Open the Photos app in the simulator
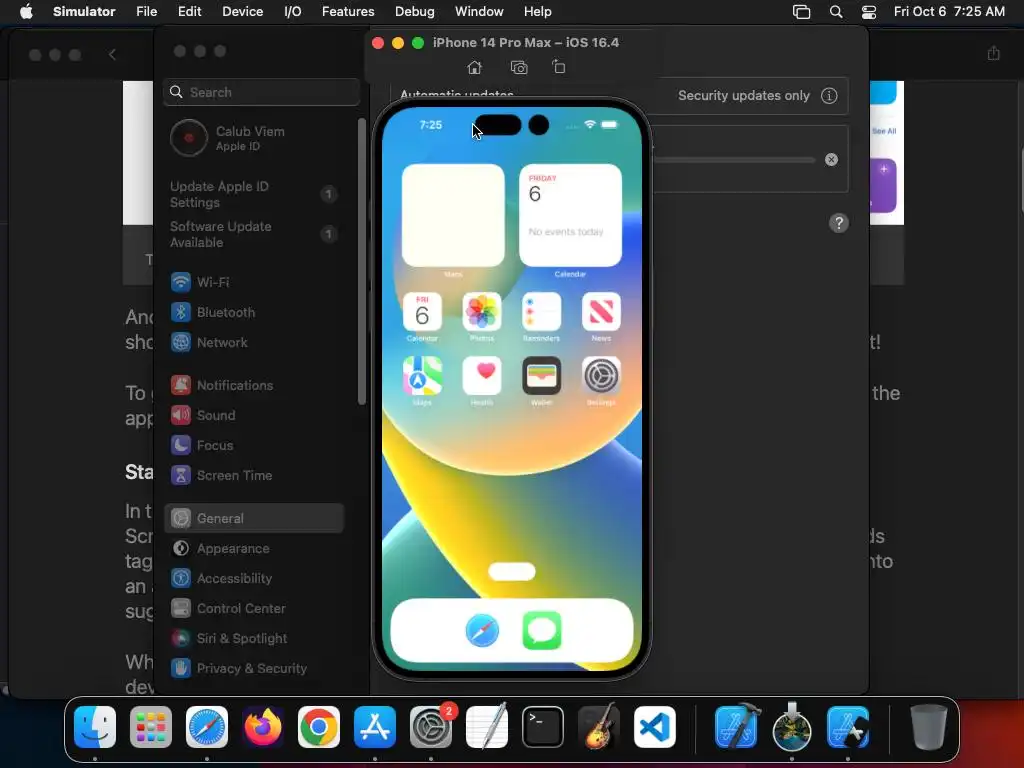1024x768 pixels. (x=482, y=312)
